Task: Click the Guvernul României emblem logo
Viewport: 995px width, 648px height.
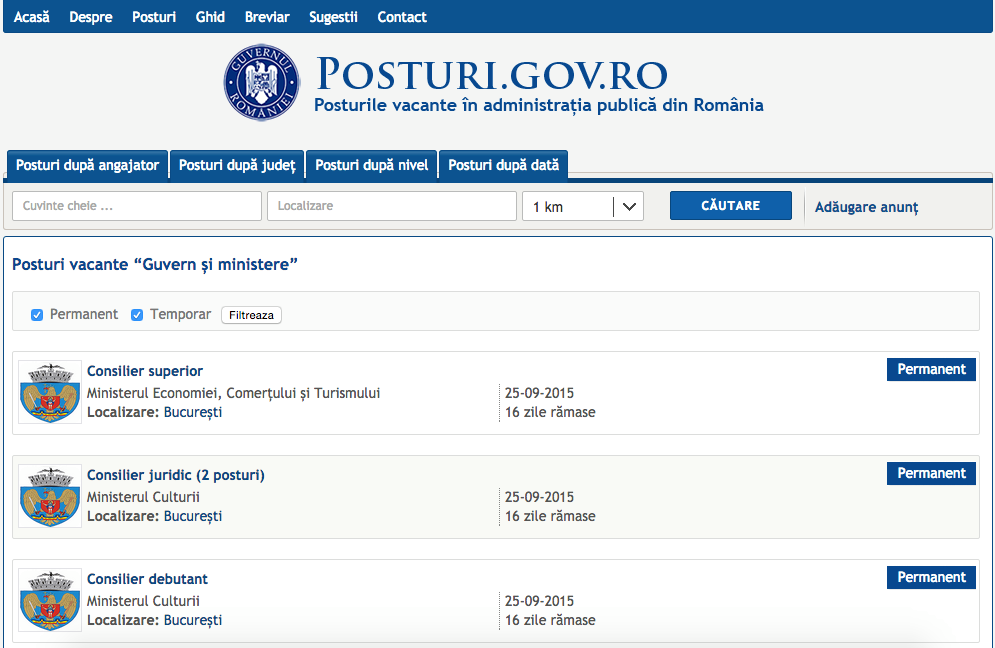Action: point(261,83)
